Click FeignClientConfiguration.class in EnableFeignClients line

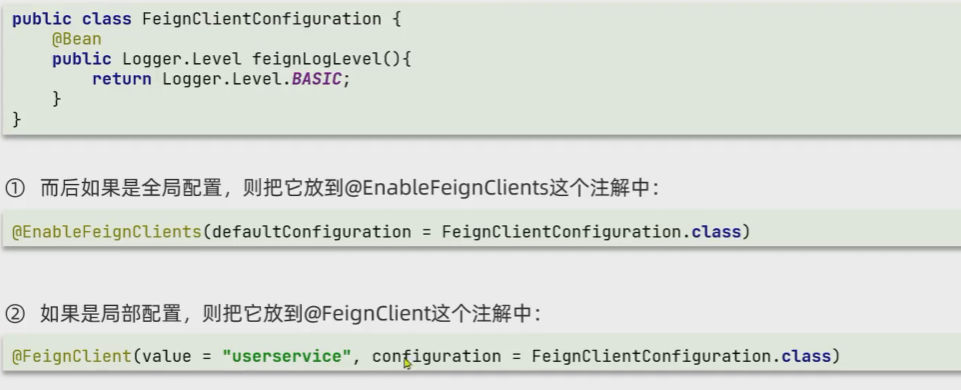pos(591,232)
